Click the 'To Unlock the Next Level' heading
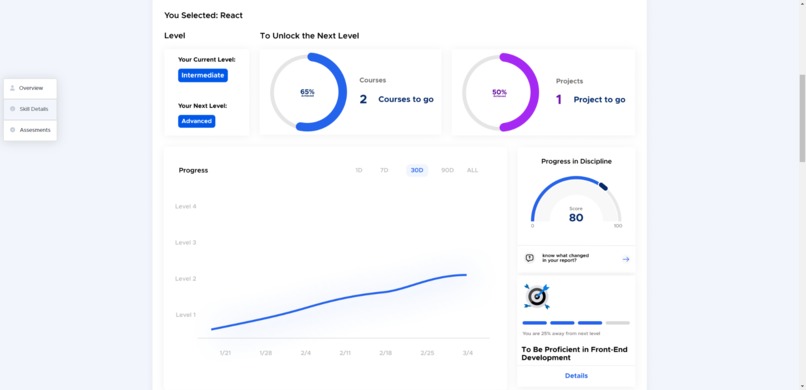The height and width of the screenshot is (390, 806). 309,36
